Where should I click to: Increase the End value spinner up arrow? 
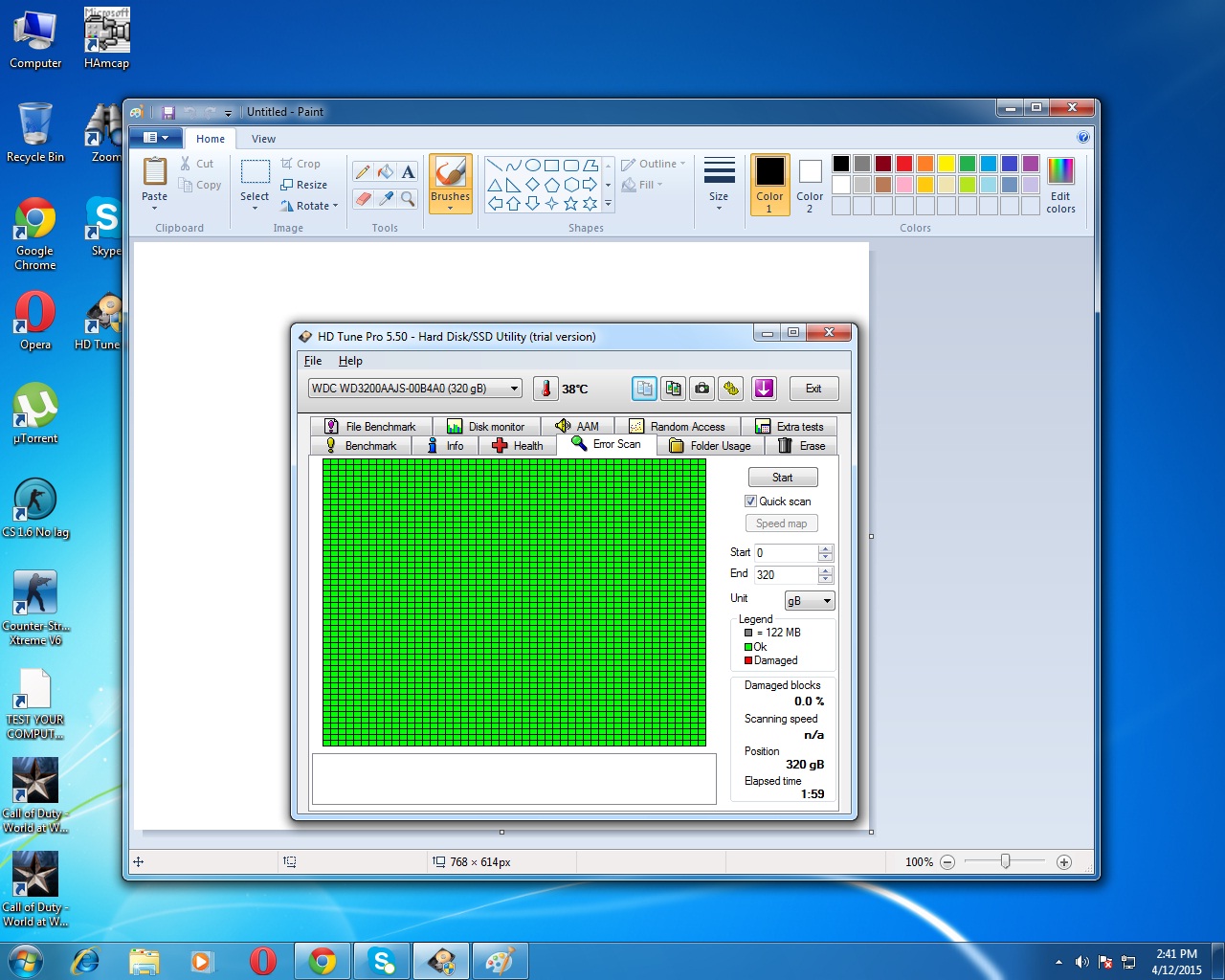[826, 571]
